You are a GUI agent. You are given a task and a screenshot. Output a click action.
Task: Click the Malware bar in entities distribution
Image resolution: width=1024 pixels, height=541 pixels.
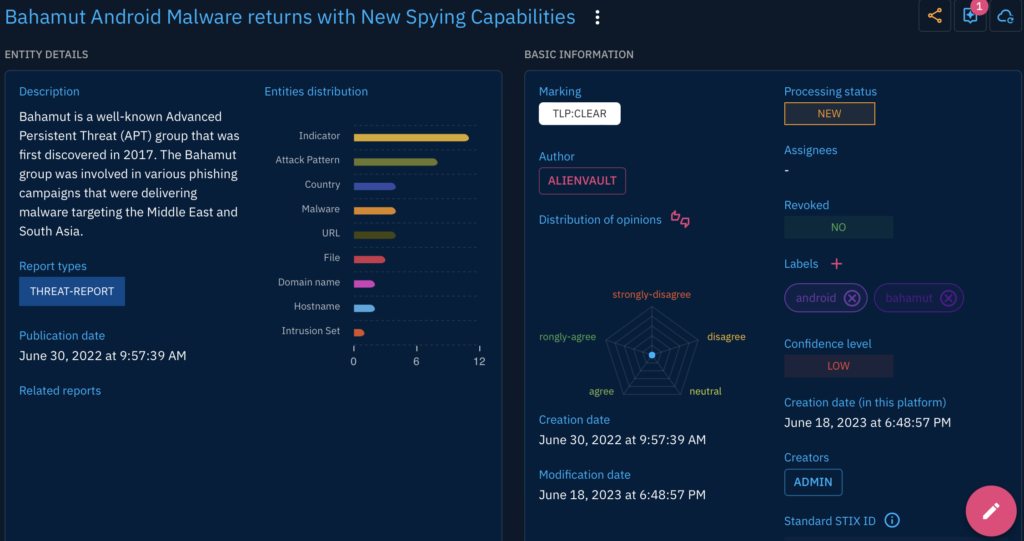[x=374, y=210]
